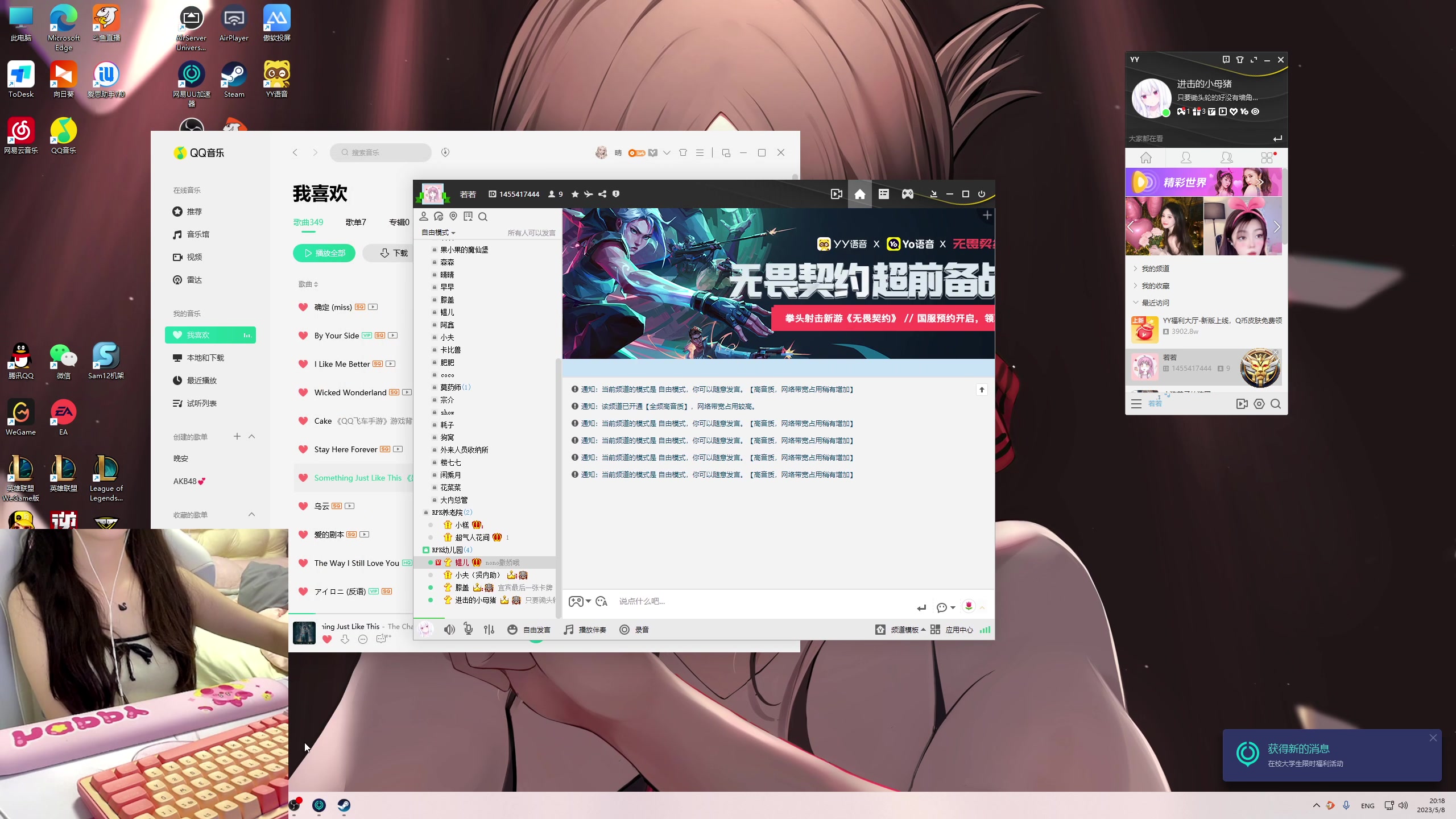Unlike the song 乌云 via its heart
The height and width of the screenshot is (819, 1456).
[x=303, y=506]
